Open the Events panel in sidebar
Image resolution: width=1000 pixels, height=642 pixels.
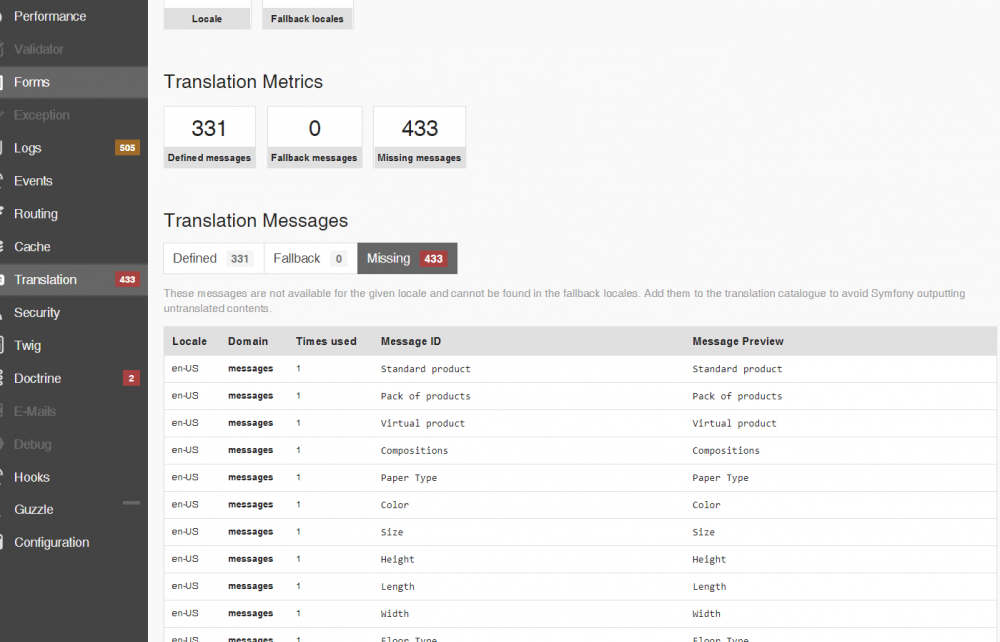coord(73,181)
